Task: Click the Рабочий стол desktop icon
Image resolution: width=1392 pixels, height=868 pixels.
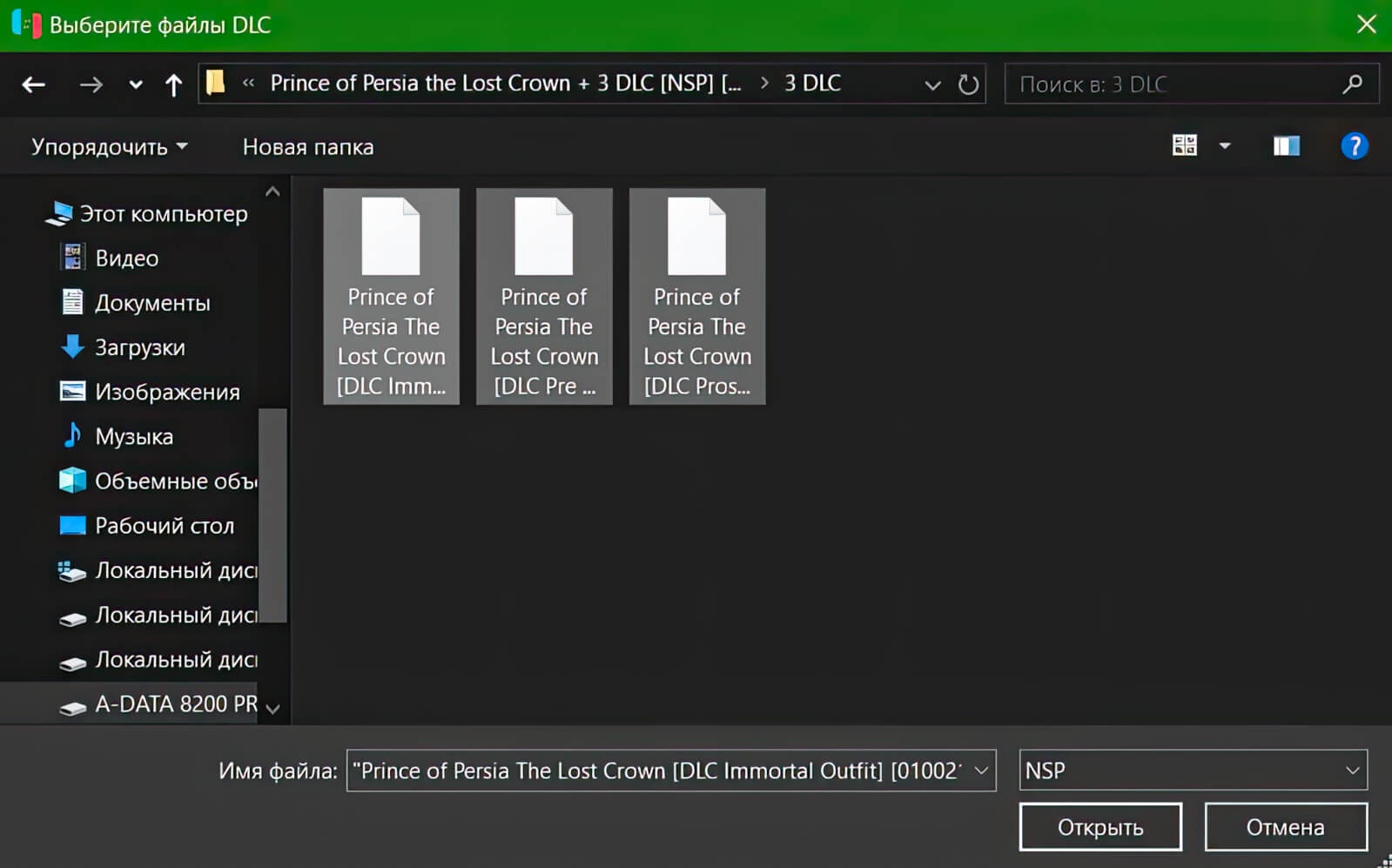Action: click(72, 526)
